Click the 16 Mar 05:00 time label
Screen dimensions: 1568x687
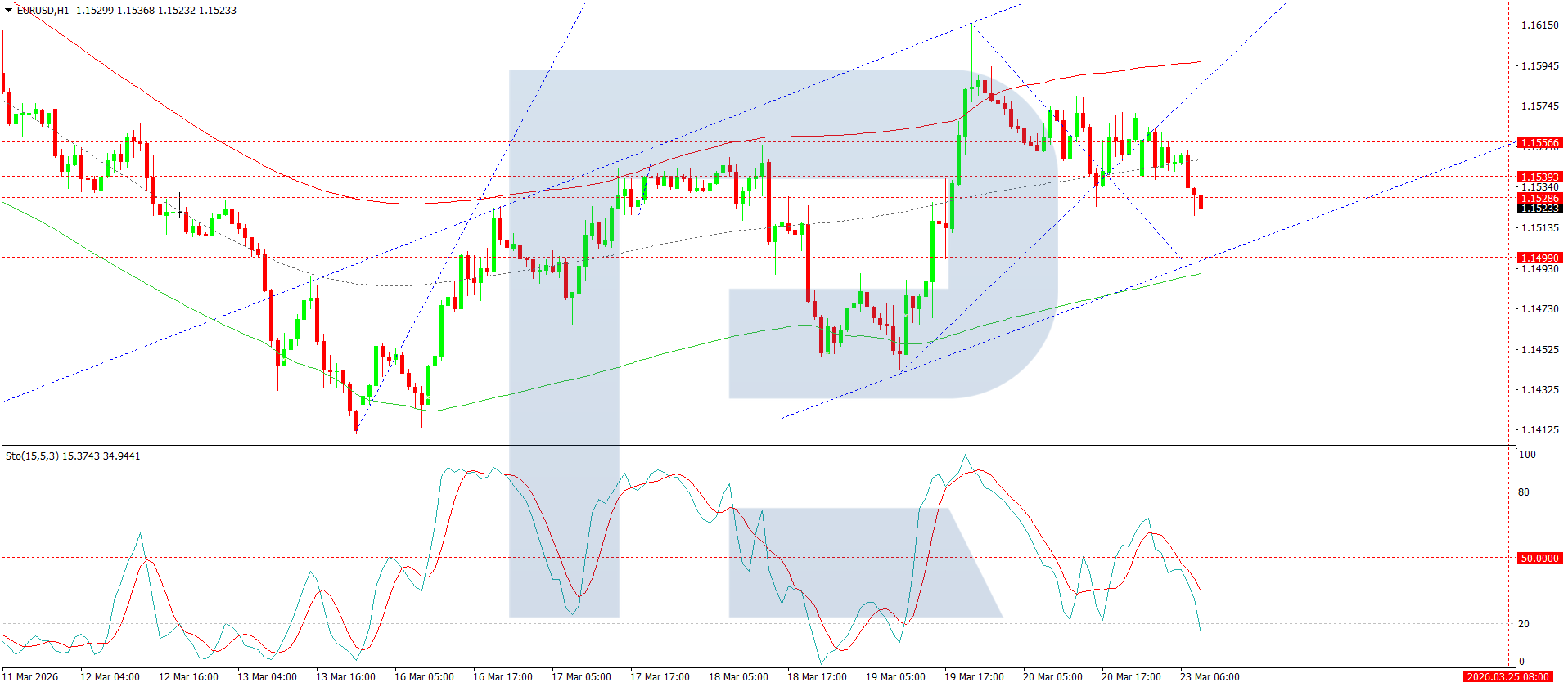pos(424,677)
